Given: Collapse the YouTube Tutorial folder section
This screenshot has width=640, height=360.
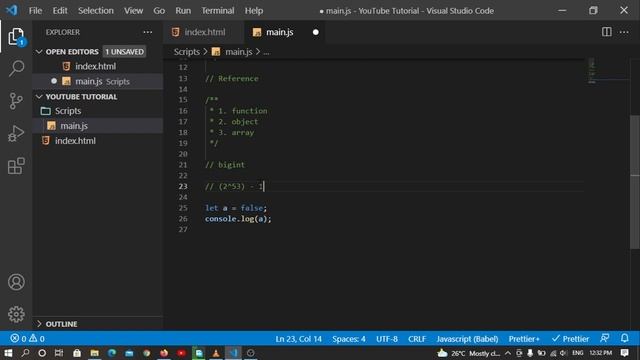Looking at the screenshot, I should pyautogui.click(x=39, y=97).
